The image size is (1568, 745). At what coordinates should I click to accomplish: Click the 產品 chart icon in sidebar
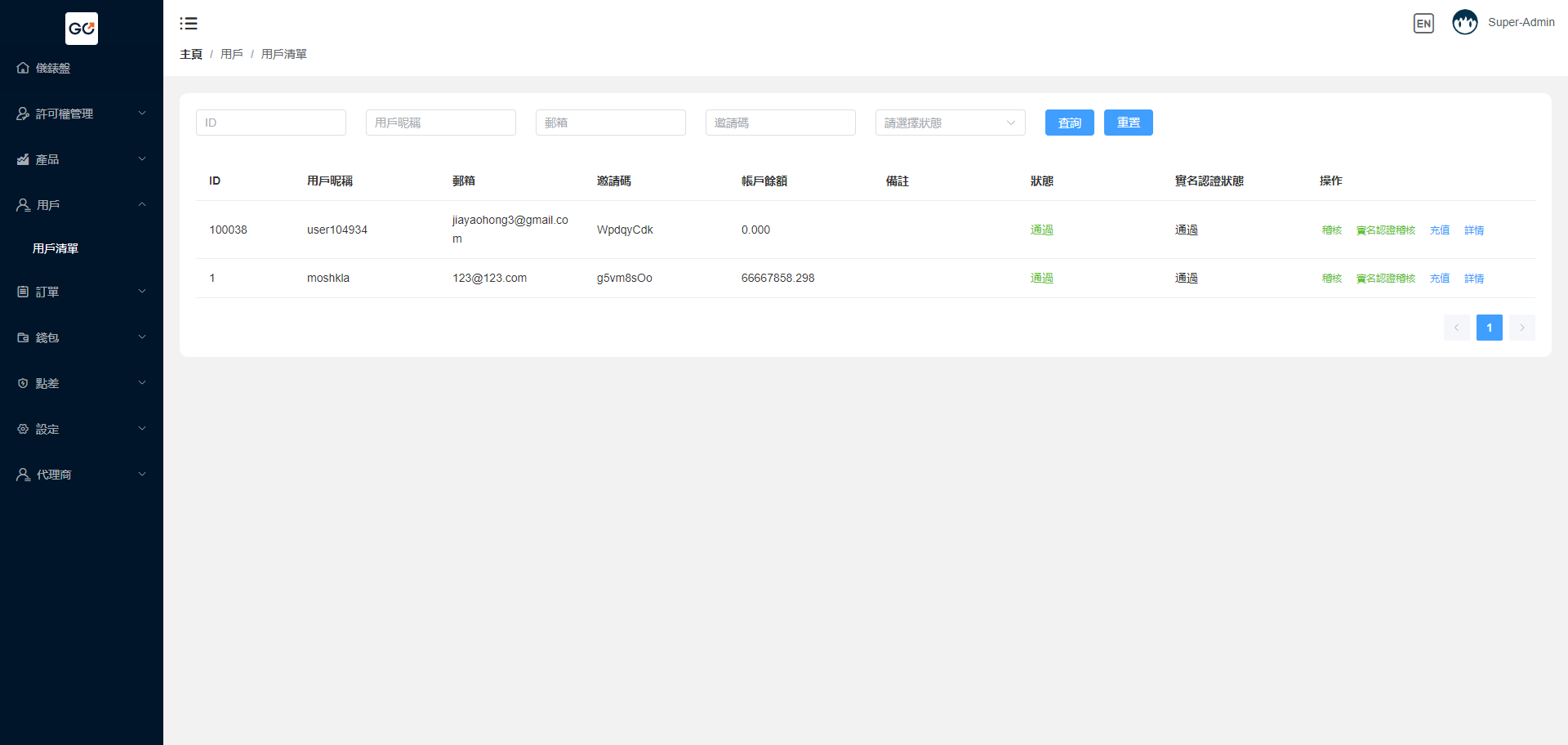coord(23,159)
